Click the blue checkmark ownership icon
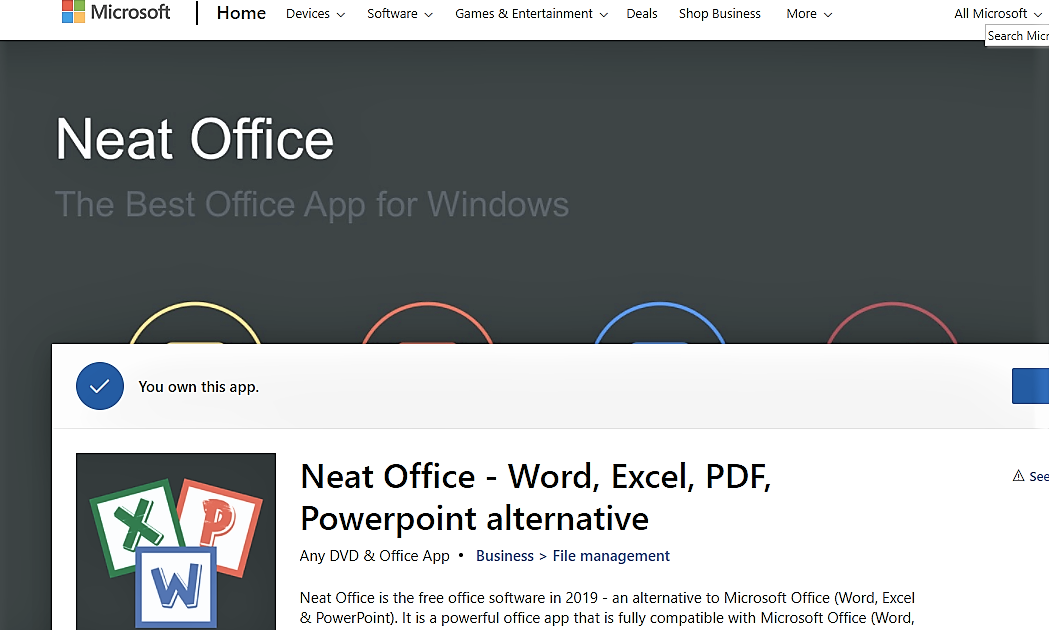Screen dimensions: 1049x630 coord(100,386)
